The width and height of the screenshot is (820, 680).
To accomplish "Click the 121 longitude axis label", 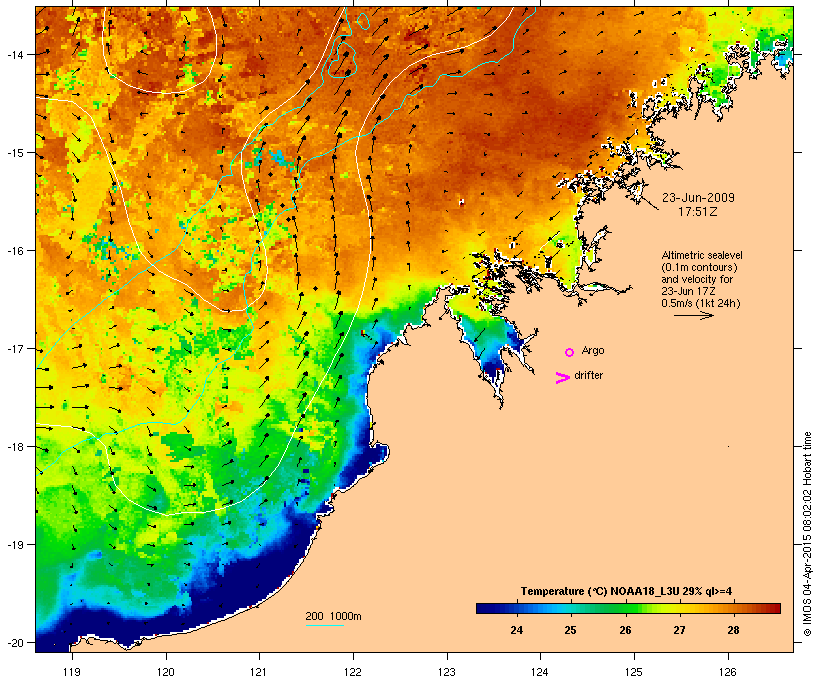I will coord(259,672).
